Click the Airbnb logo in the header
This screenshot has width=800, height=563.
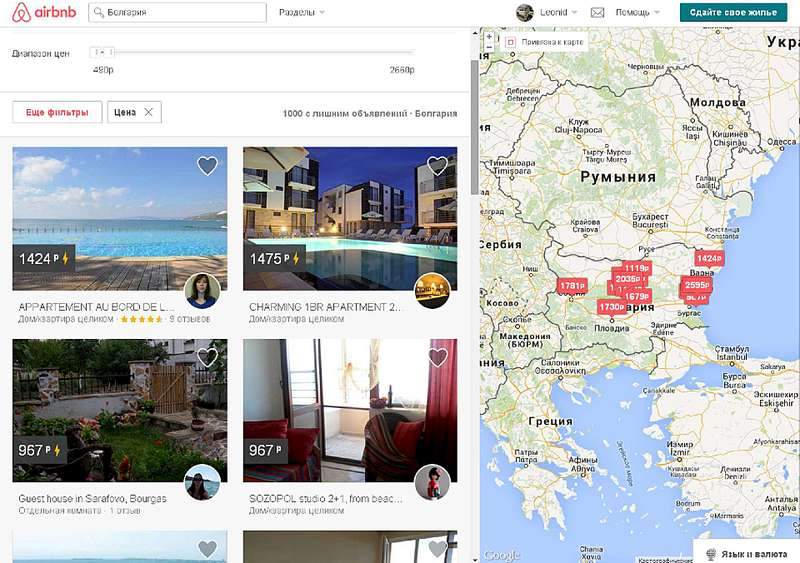click(x=44, y=12)
